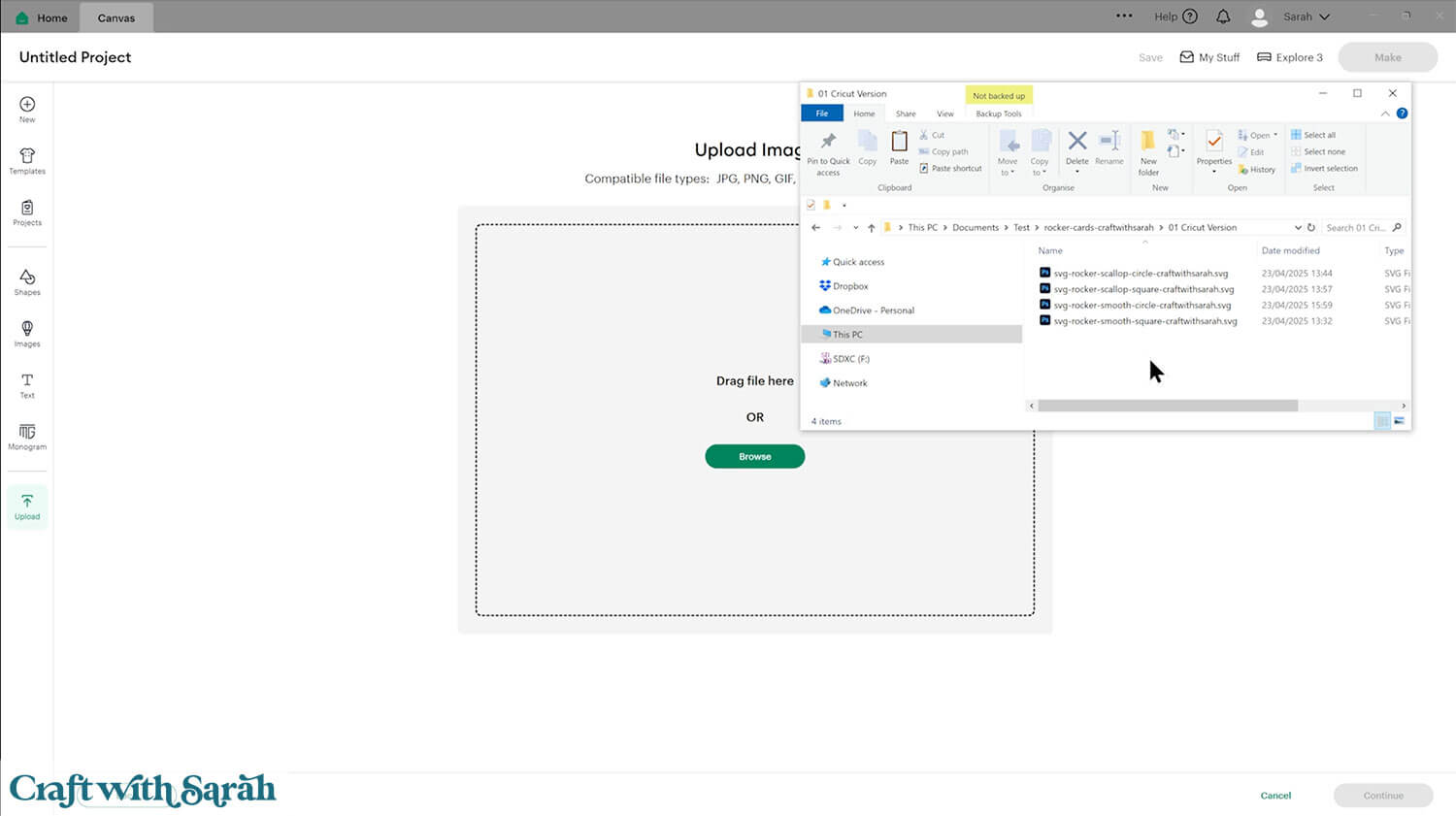Open the Images library
The width and height of the screenshot is (1456, 816).
[x=27, y=334]
